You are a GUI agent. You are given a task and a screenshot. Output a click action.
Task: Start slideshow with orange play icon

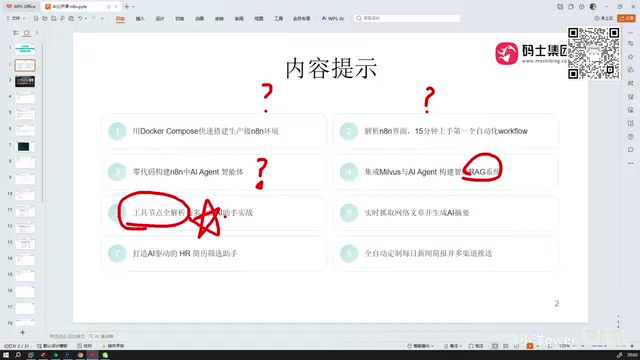pyautogui.click(x=530, y=346)
